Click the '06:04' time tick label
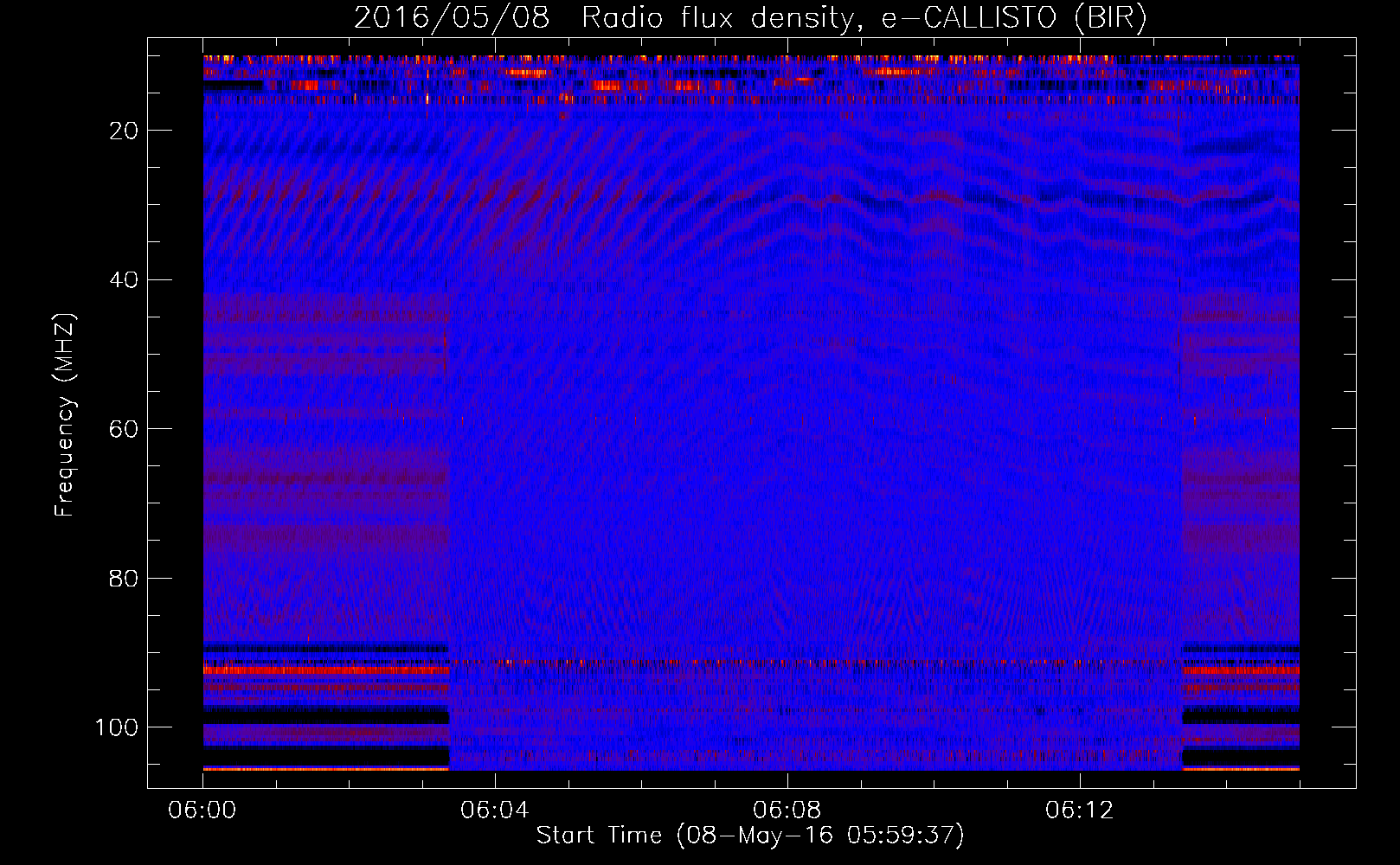This screenshot has width=1400, height=865. (x=495, y=811)
